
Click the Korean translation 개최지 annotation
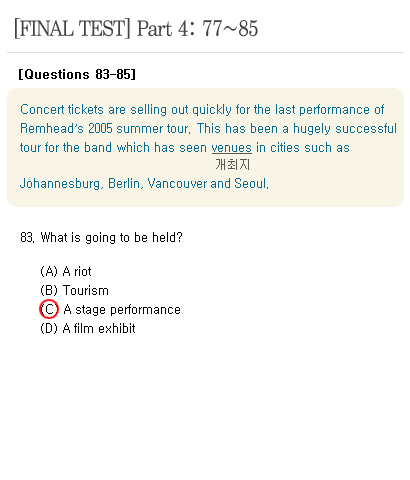coord(233,165)
